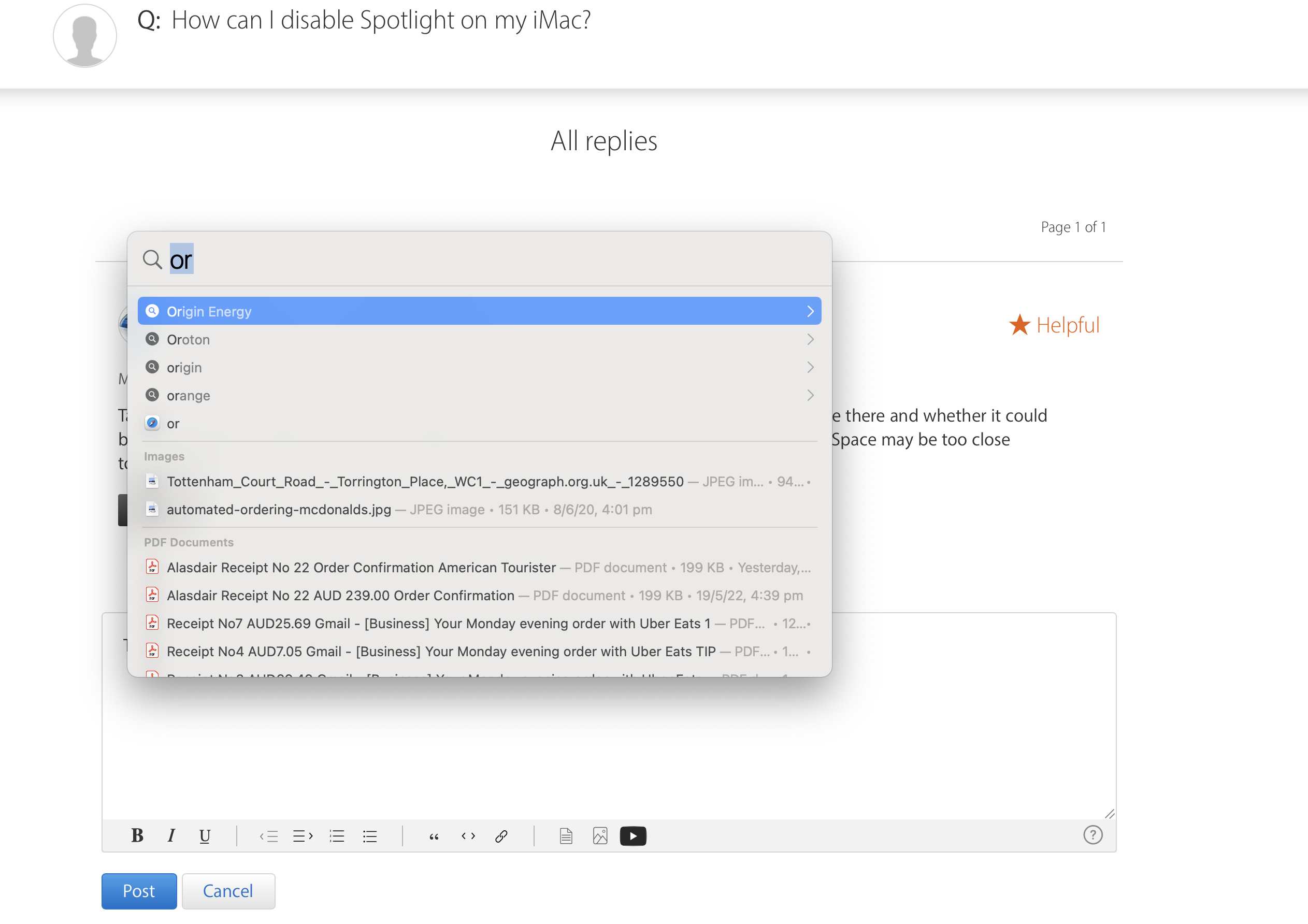Screen dimensions: 1308x924
Task: Toggle italic formatting in the reply editor
Action: 171,836
